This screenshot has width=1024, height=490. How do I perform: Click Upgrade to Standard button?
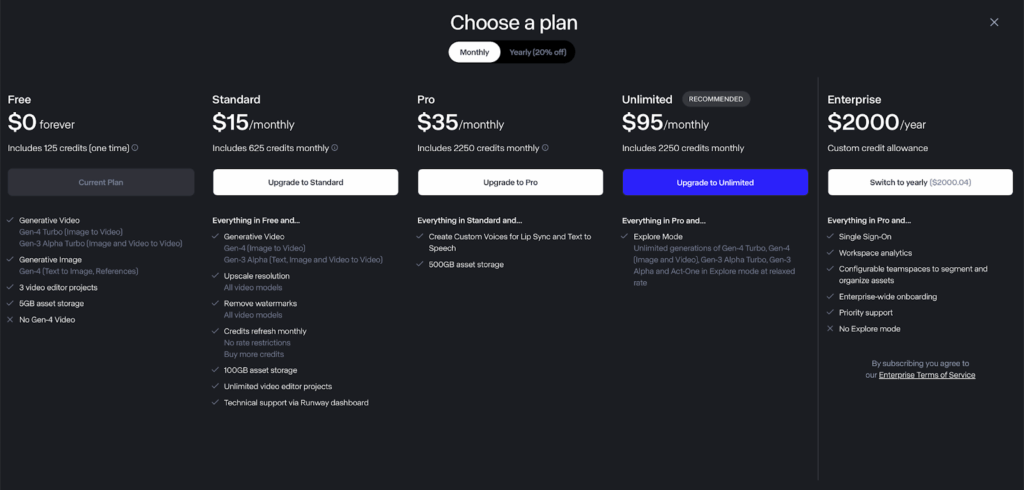point(306,182)
